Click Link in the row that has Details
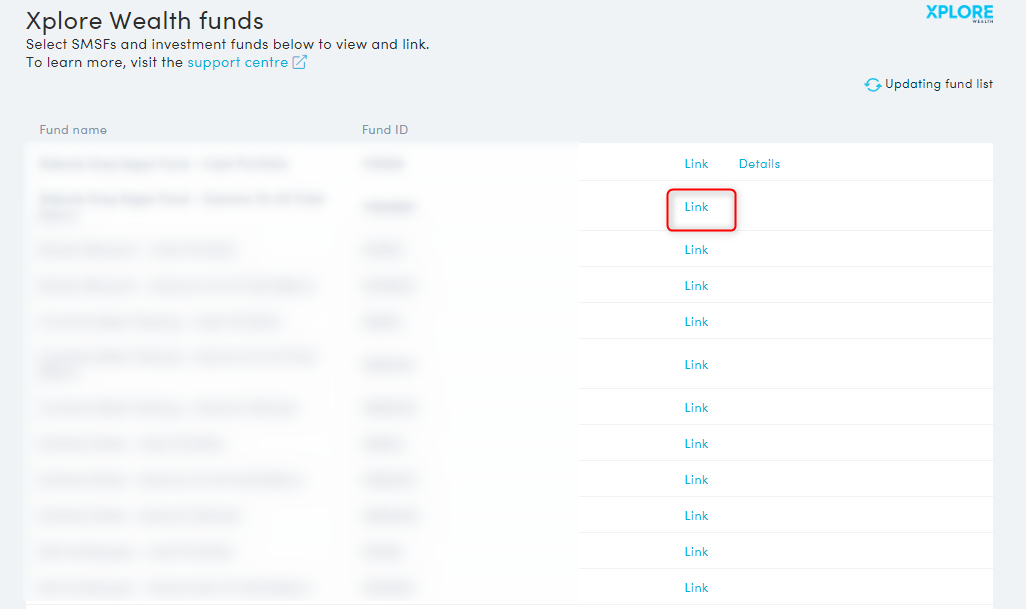This screenshot has width=1026, height=609. pyautogui.click(x=696, y=164)
